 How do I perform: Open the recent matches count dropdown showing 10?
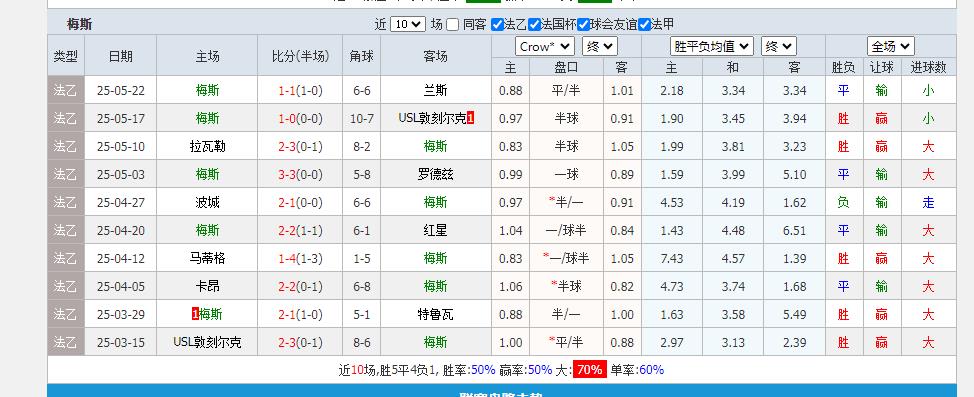pos(408,24)
